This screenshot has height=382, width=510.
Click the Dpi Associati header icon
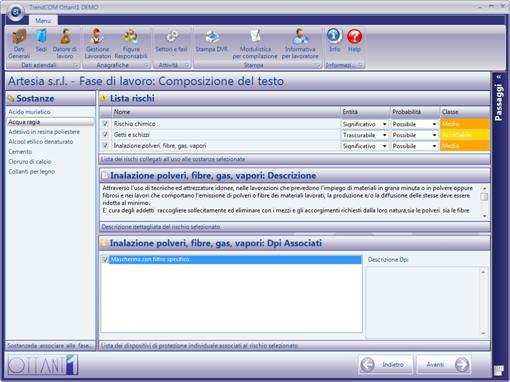coord(104,243)
